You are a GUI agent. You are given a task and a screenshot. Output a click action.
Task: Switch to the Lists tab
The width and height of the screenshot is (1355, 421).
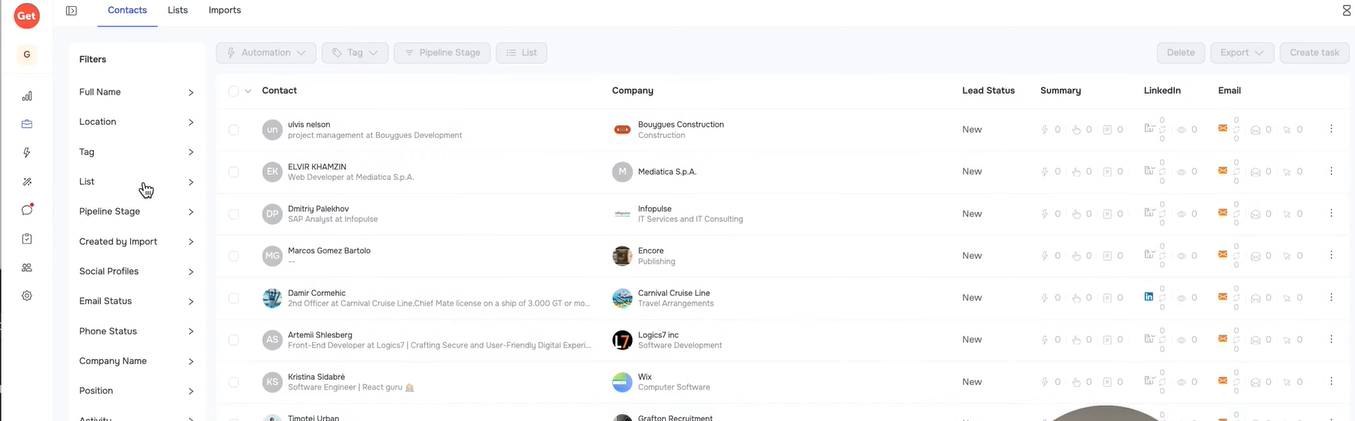(178, 10)
